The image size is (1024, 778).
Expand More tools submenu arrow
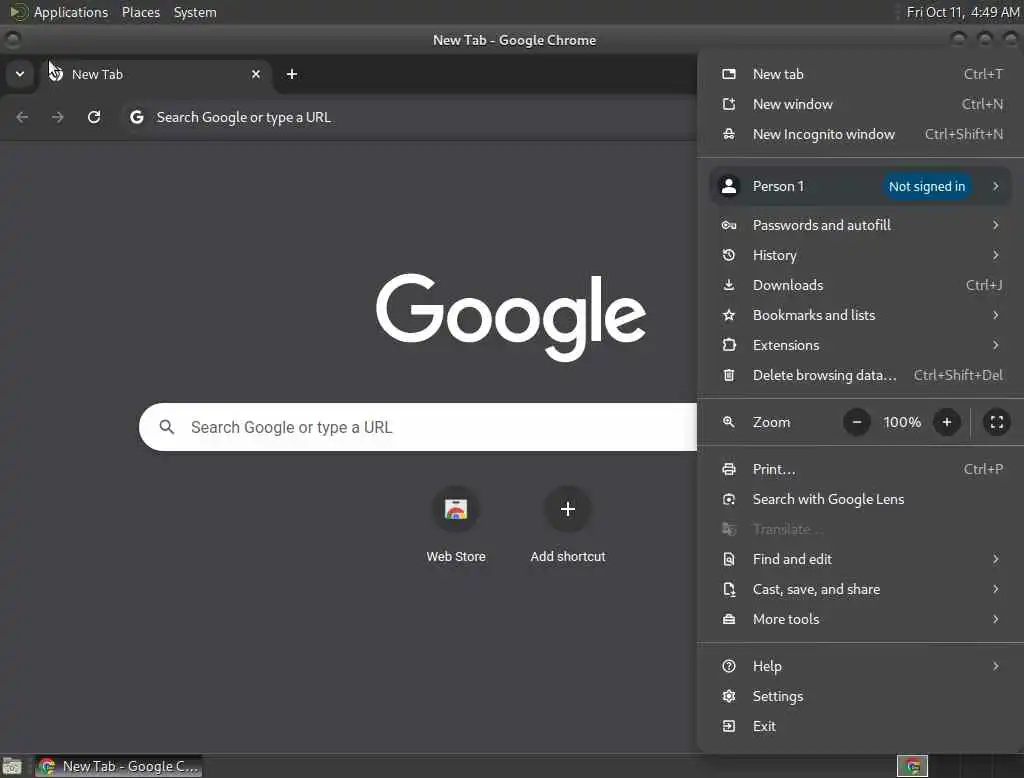pyautogui.click(x=996, y=619)
